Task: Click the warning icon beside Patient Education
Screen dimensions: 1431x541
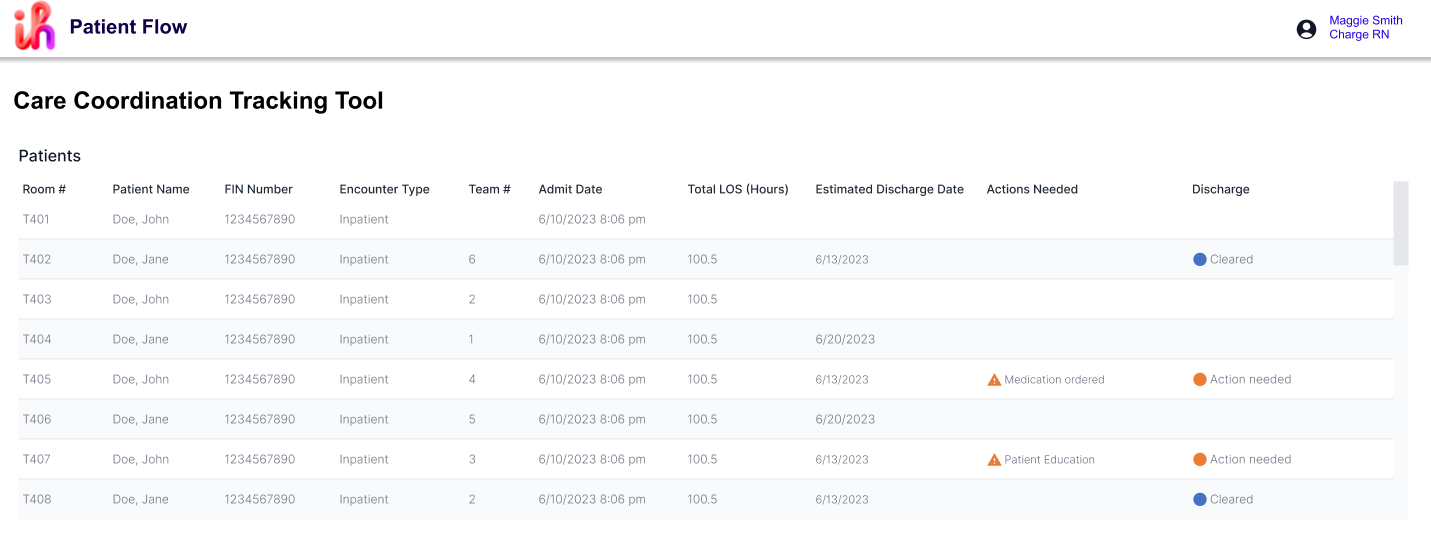Action: coord(994,460)
